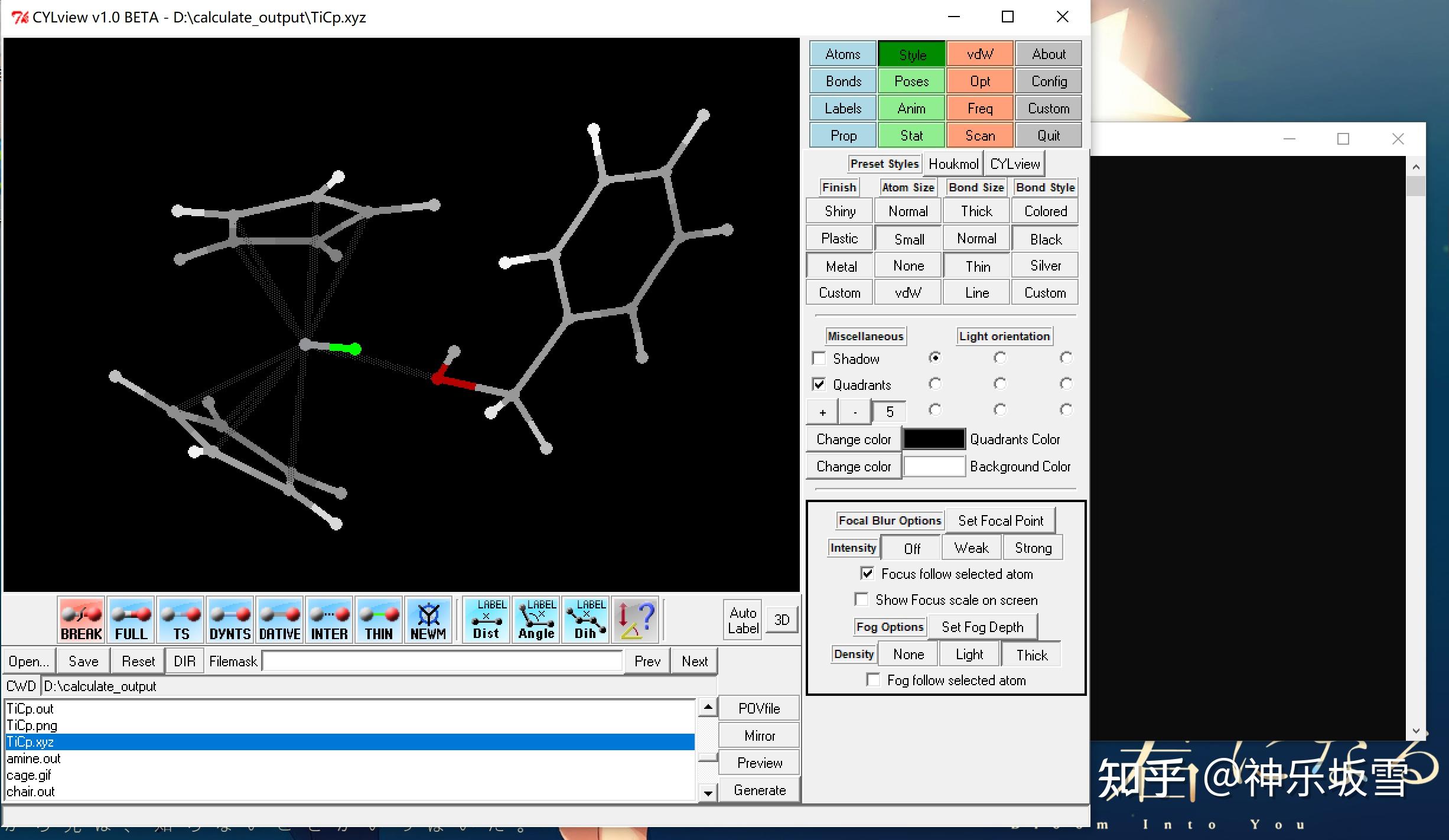Enable the Shadow checkbox
Image resolution: width=1449 pixels, height=840 pixels.
click(x=819, y=359)
